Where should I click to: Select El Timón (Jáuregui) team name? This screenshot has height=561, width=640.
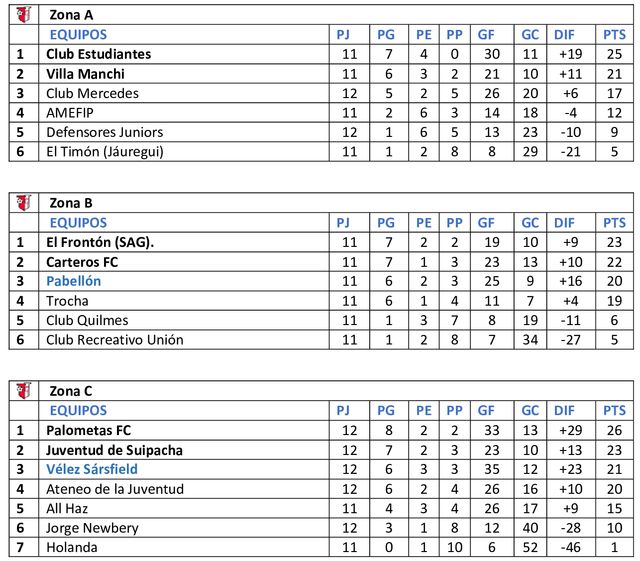[x=105, y=151]
